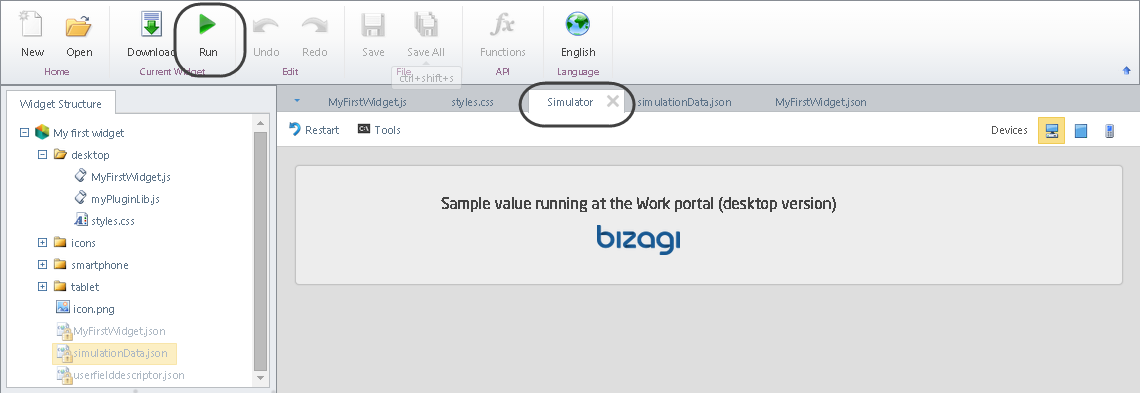
Task: Expand the icons folder
Action: coord(42,243)
